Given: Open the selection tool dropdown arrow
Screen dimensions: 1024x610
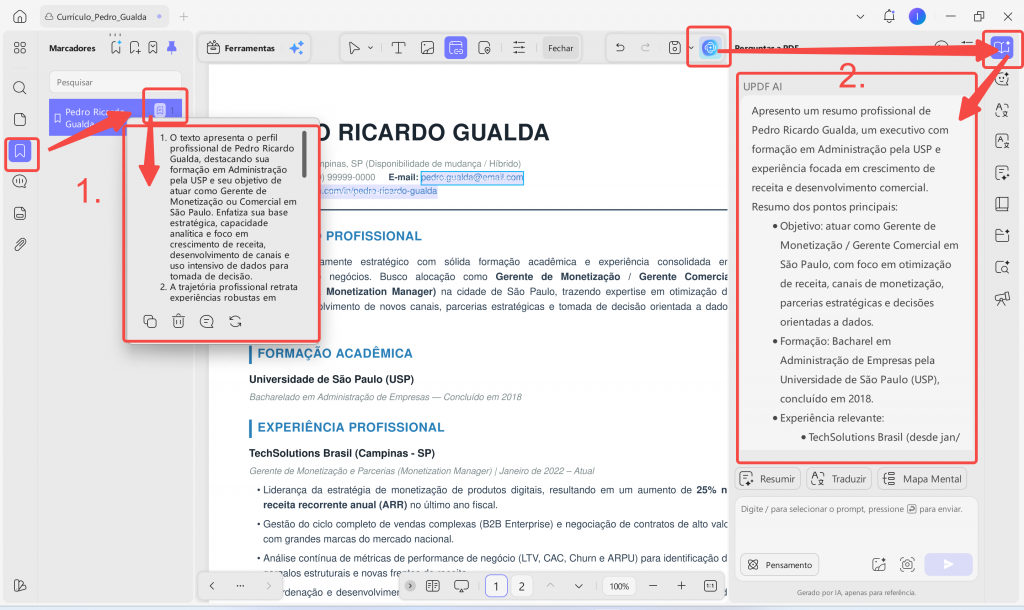Looking at the screenshot, I should pyautogui.click(x=370, y=48).
